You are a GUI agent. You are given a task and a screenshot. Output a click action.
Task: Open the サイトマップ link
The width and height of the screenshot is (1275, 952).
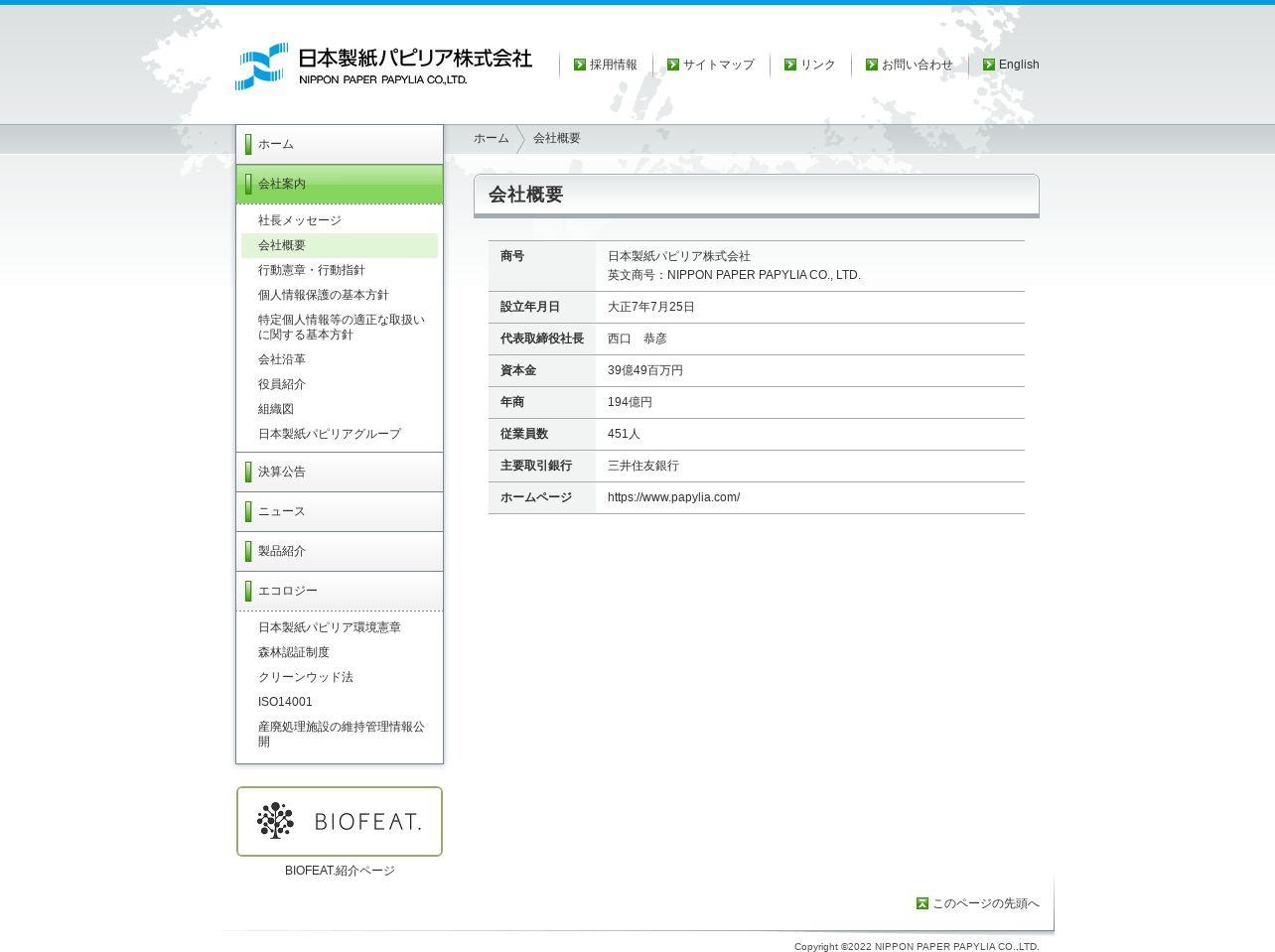point(719,65)
